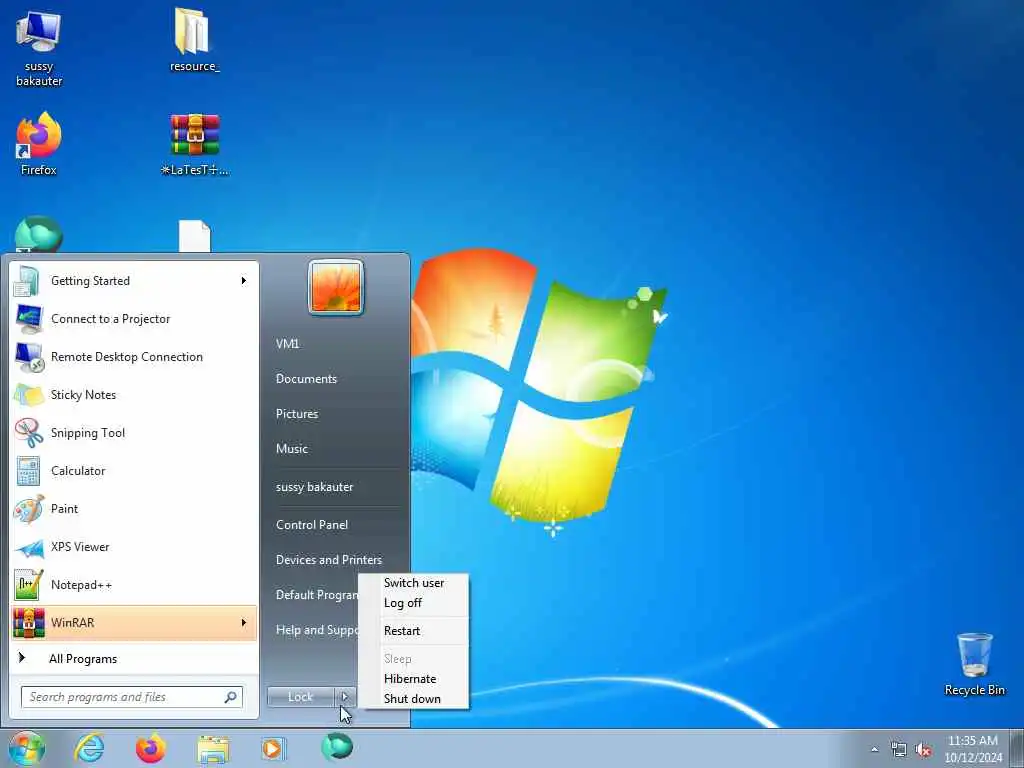Launch Remote Desktop Connection icon
This screenshot has width=1024, height=768.
click(x=29, y=357)
